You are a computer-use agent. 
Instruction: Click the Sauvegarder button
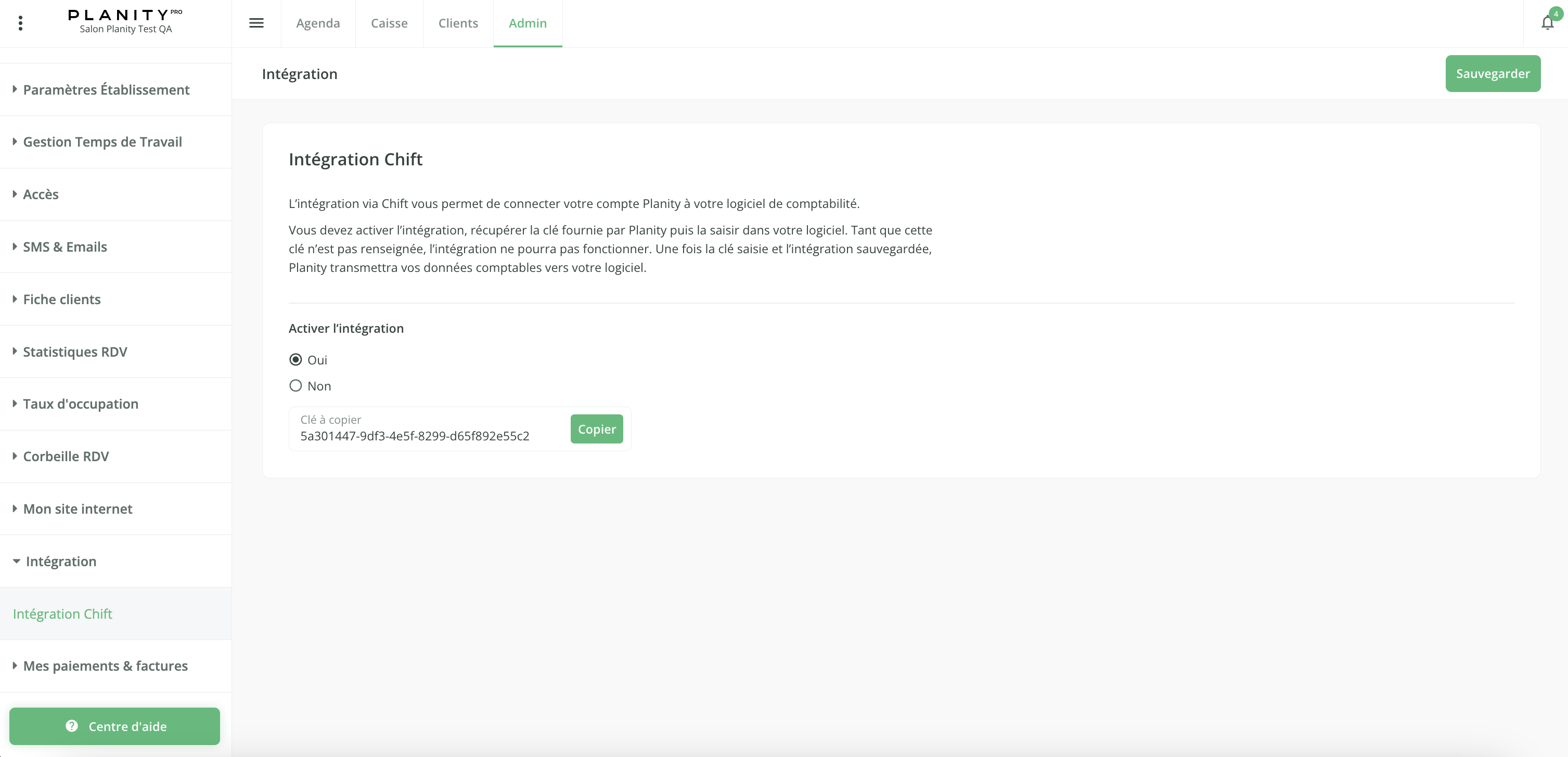[x=1492, y=74]
